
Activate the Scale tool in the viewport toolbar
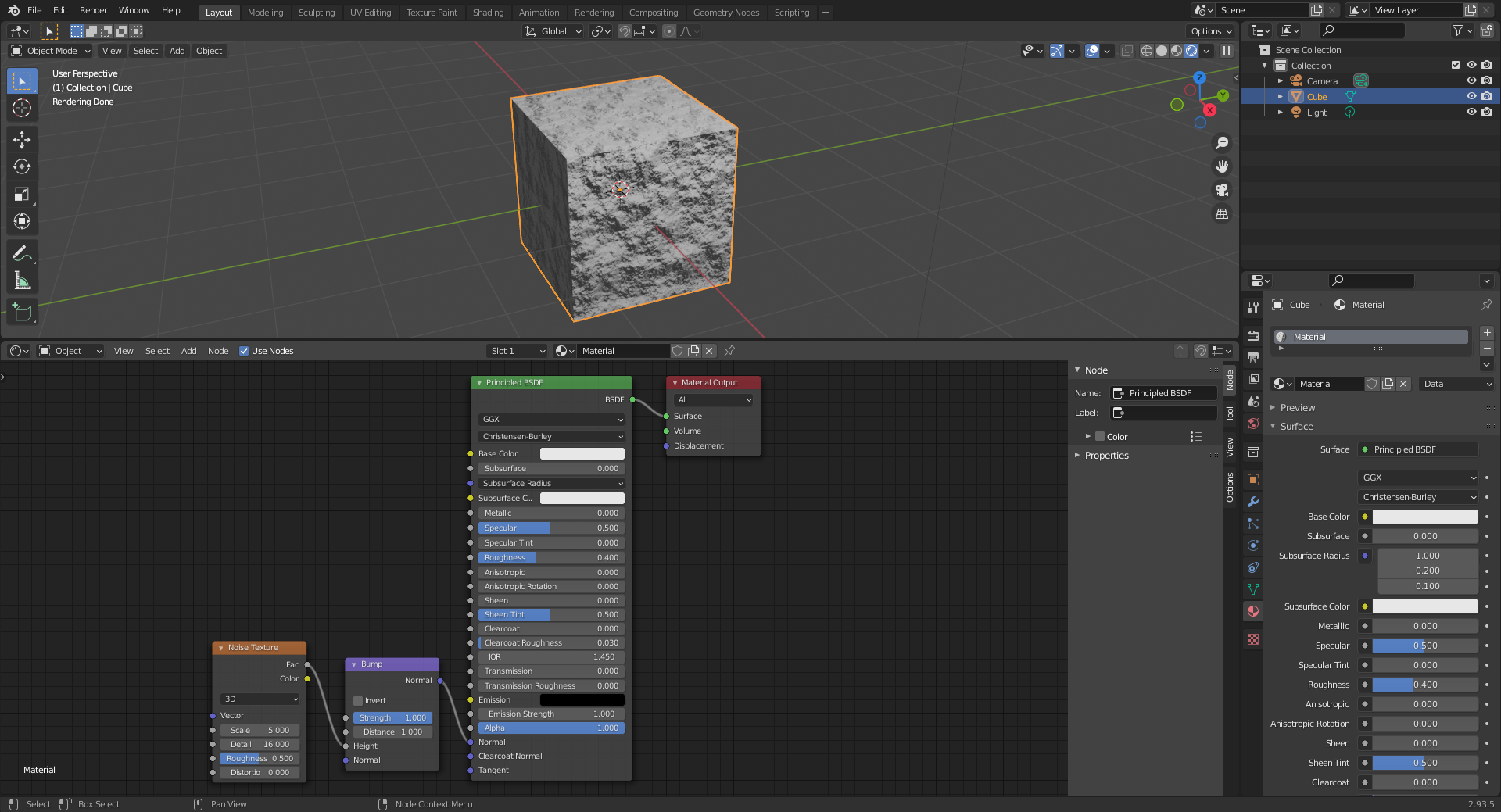point(22,194)
